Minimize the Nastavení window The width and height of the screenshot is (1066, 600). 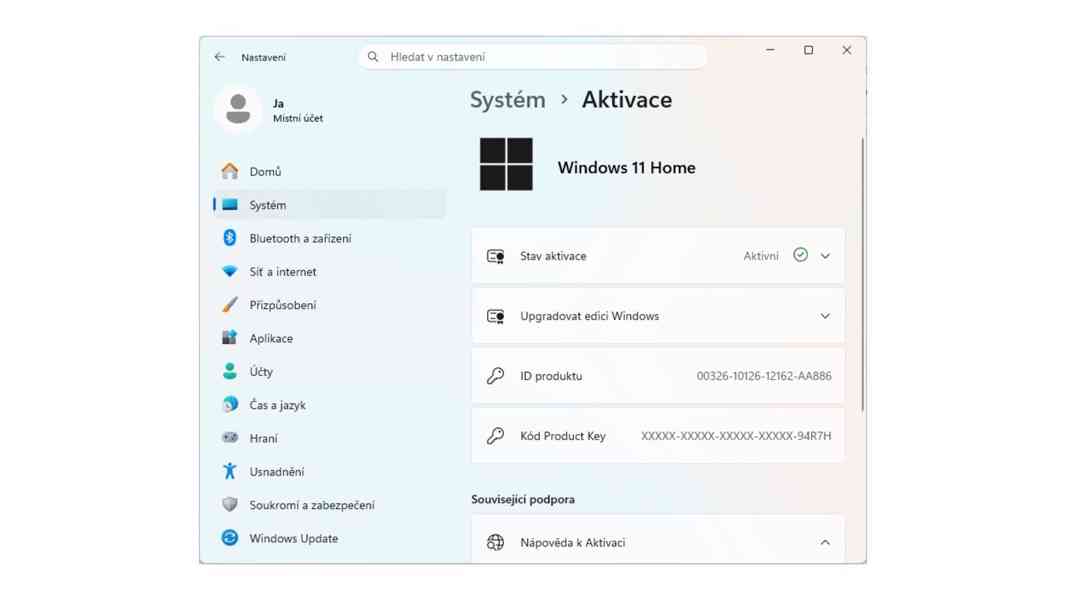coord(770,50)
